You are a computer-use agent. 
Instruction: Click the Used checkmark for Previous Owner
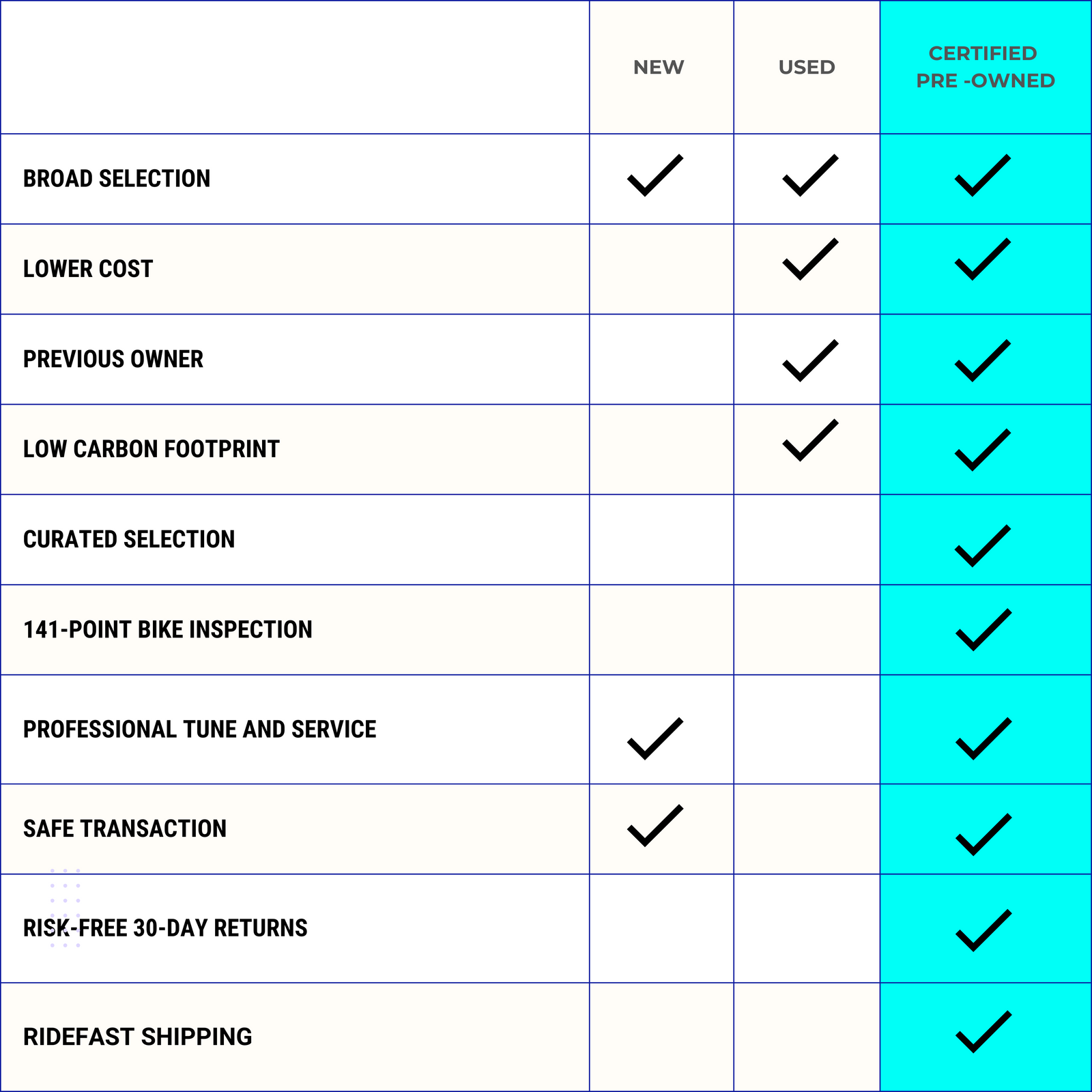point(809,360)
